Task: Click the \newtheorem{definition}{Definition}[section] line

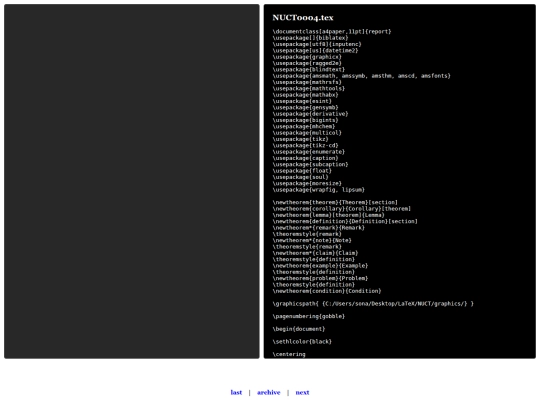Action: tap(345, 221)
